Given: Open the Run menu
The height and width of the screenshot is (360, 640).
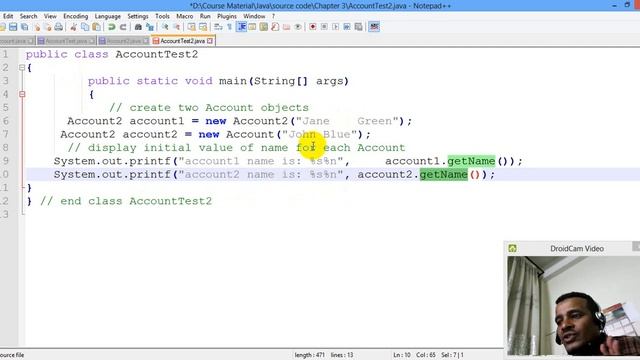Looking at the screenshot, I should (x=205, y=16).
